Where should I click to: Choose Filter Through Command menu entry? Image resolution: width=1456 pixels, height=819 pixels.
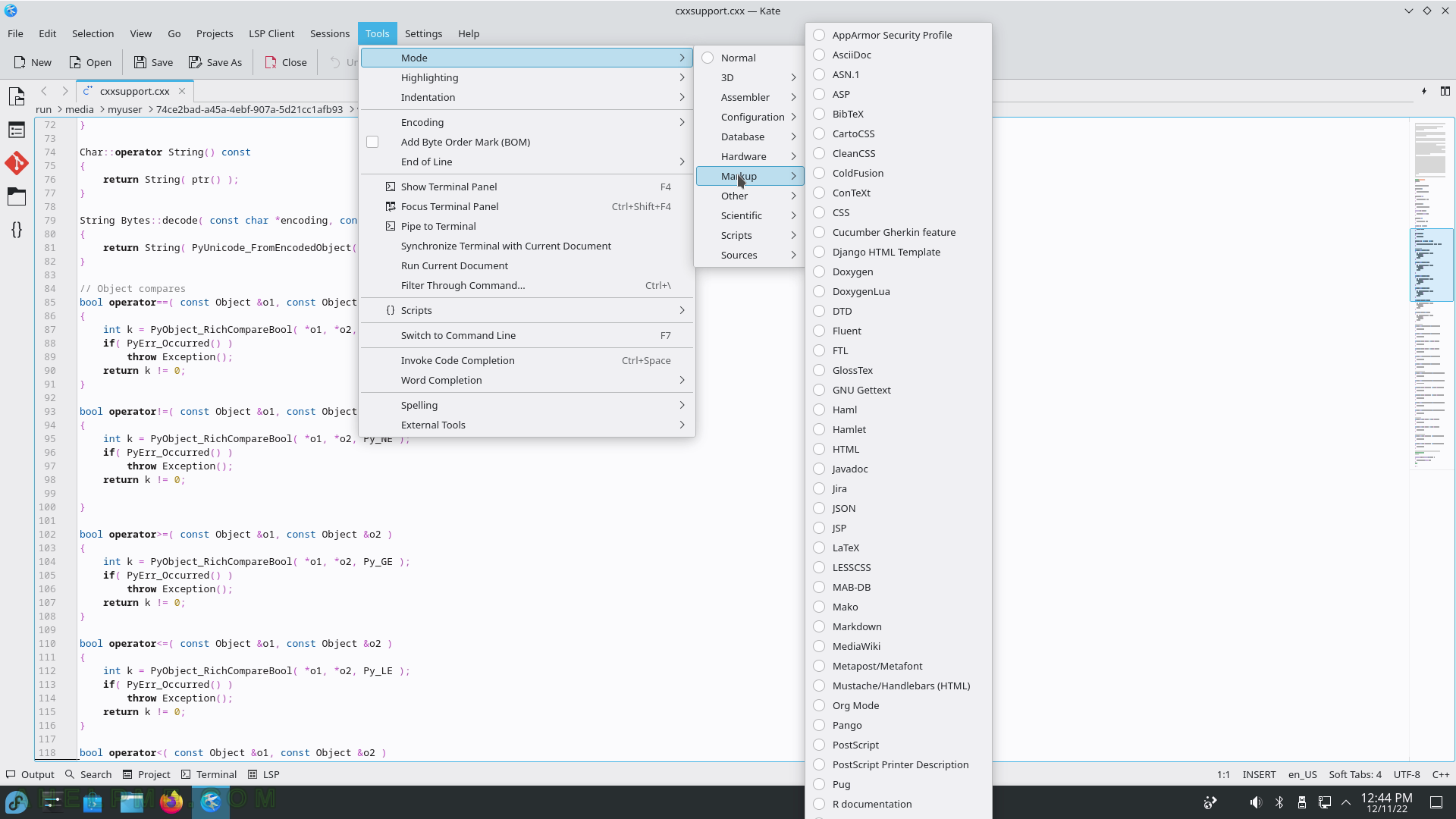pyautogui.click(x=527, y=285)
